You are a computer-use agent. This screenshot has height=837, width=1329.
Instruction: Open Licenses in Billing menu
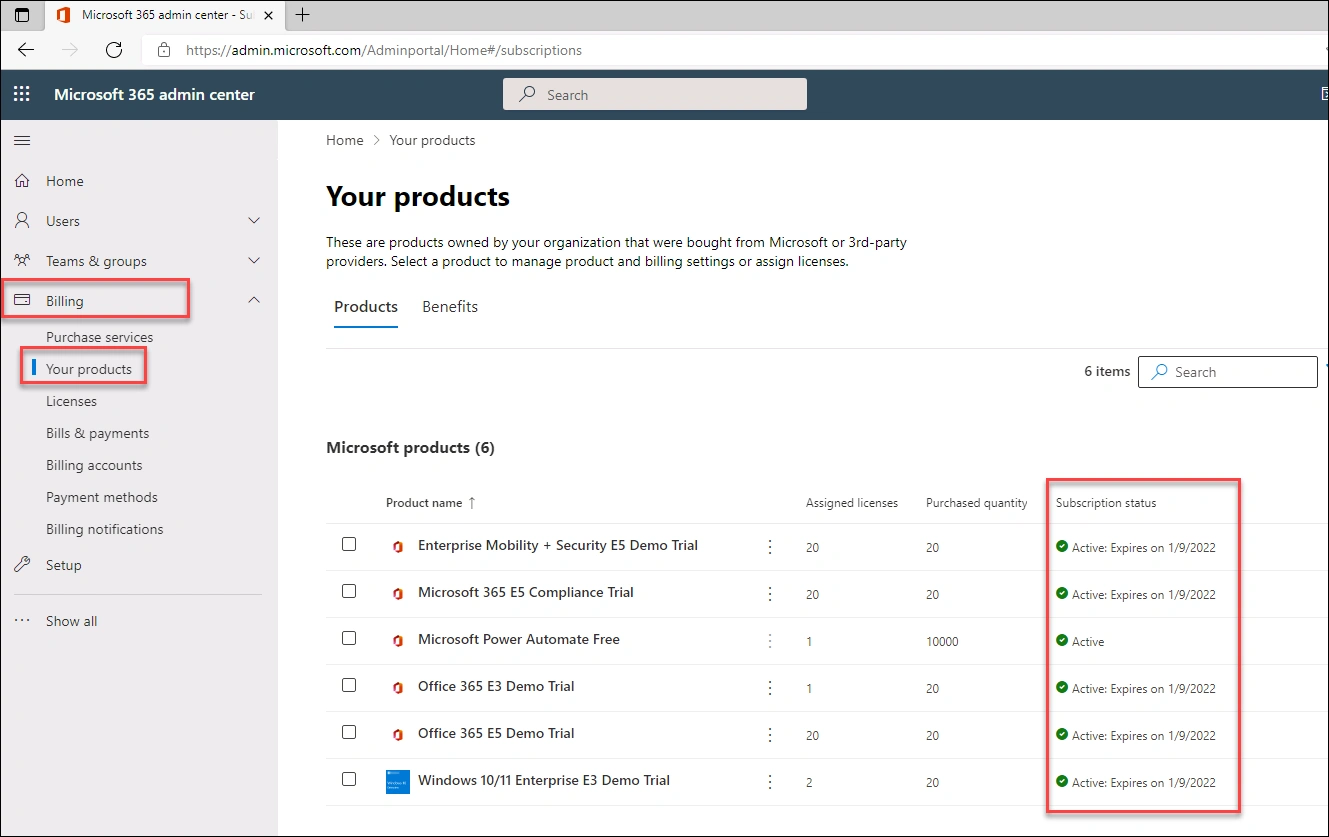coord(71,401)
